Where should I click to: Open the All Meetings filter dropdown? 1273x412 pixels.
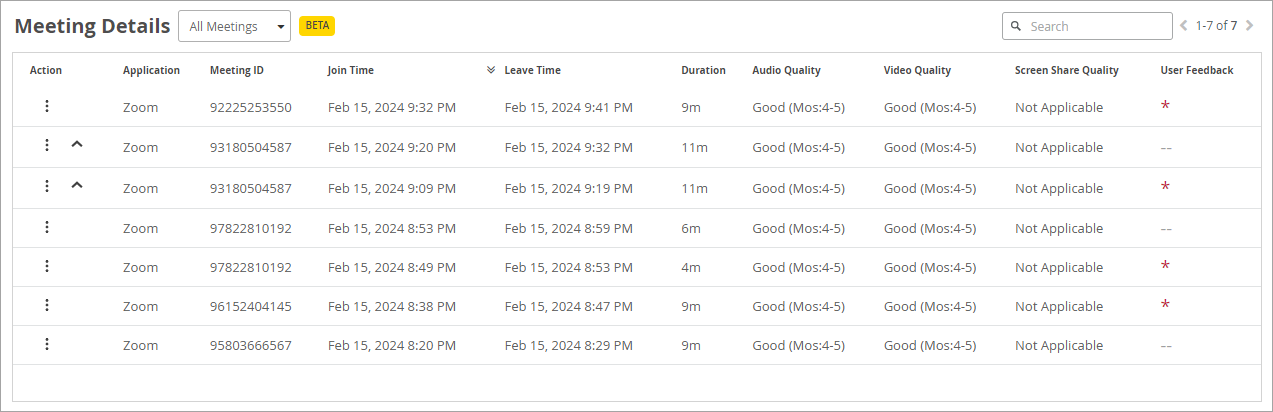234,26
